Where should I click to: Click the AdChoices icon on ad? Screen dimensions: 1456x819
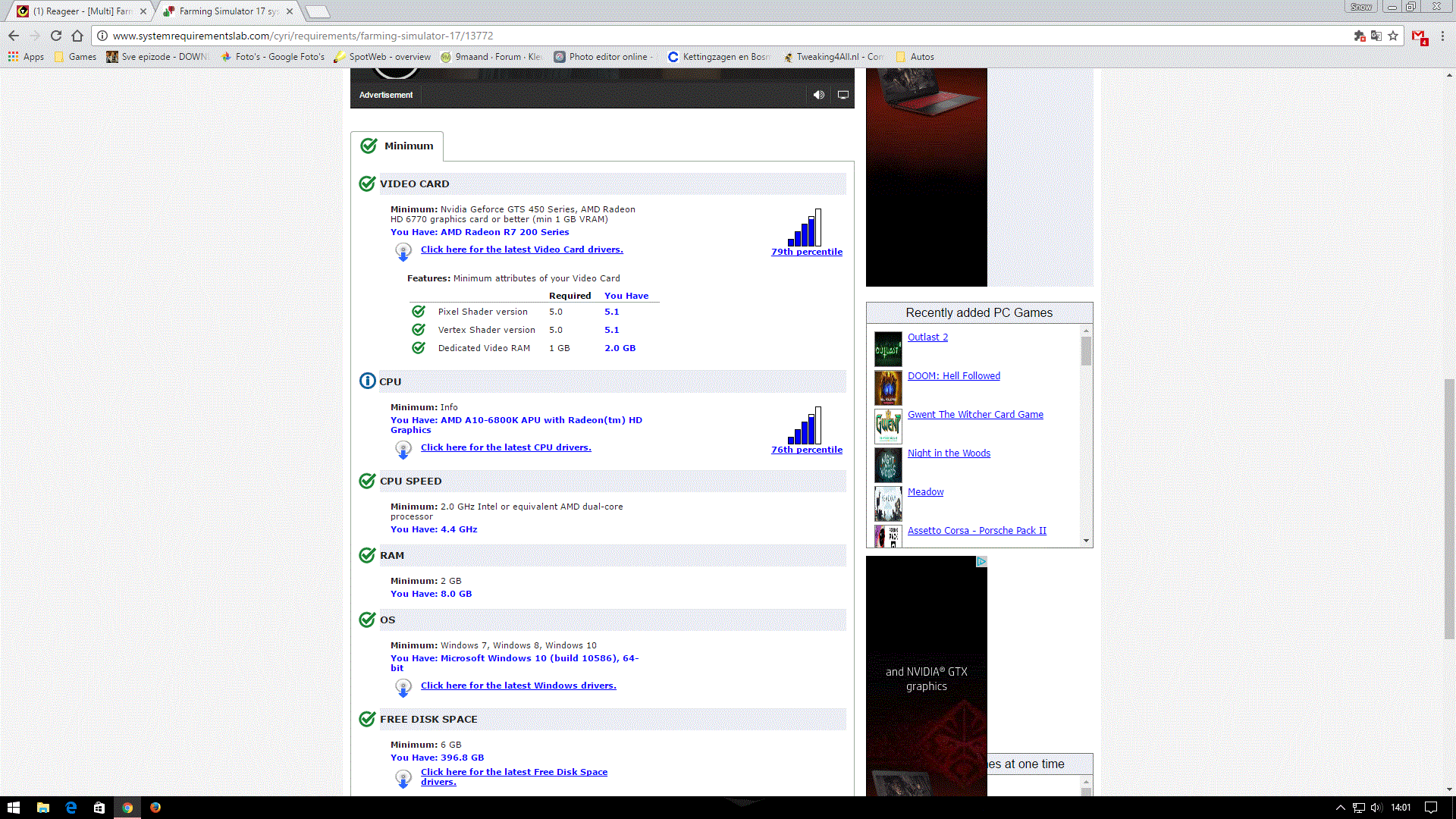click(981, 562)
